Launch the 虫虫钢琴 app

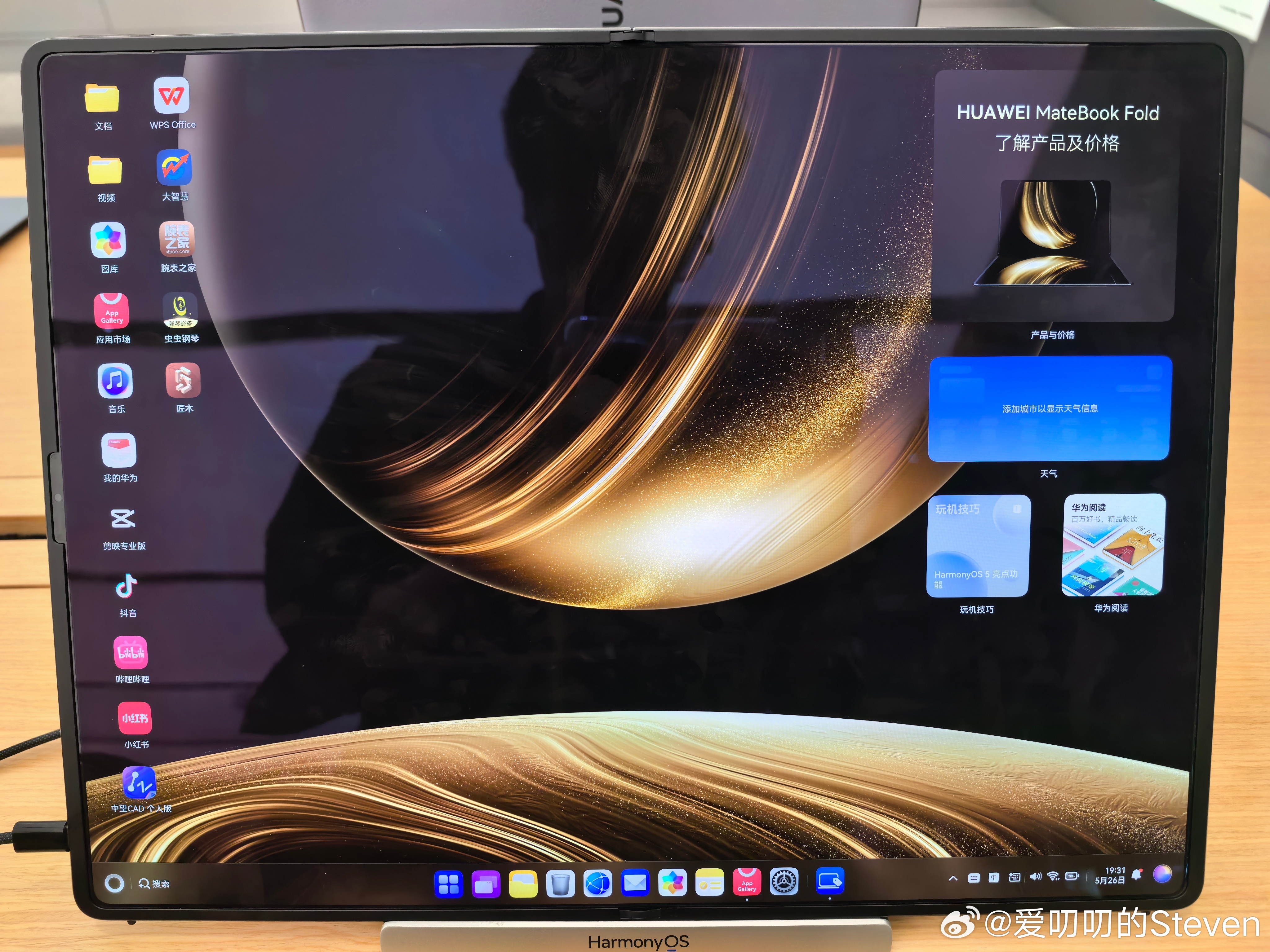click(180, 310)
